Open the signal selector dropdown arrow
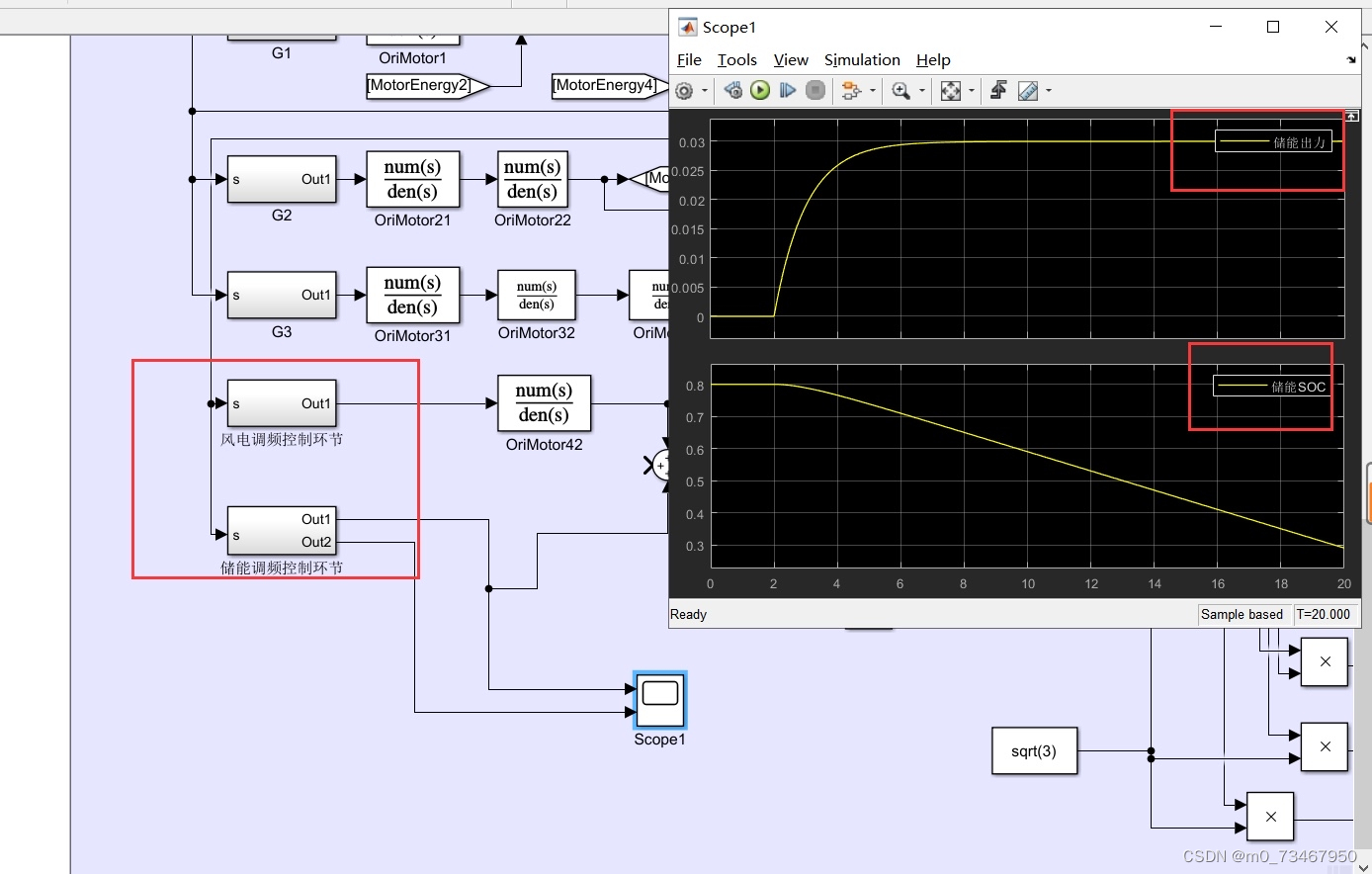This screenshot has width=1372, height=874. (x=872, y=90)
